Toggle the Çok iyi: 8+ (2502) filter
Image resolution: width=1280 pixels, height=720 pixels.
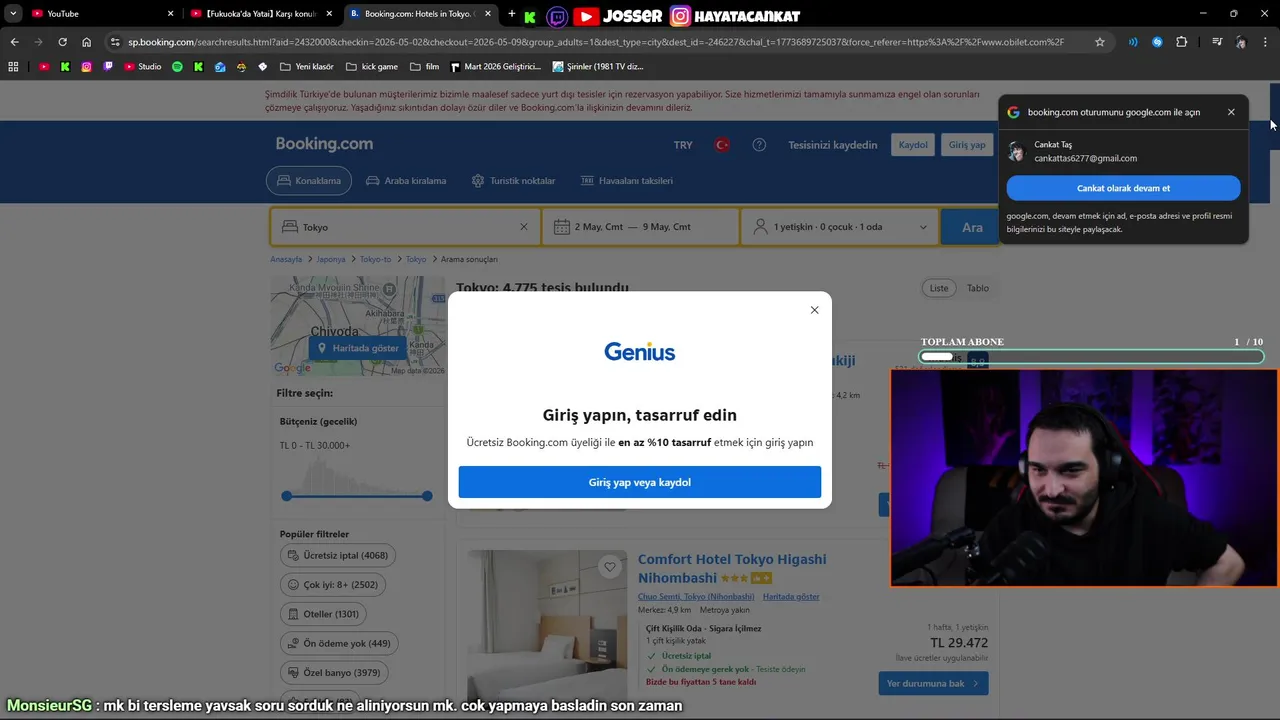point(334,585)
